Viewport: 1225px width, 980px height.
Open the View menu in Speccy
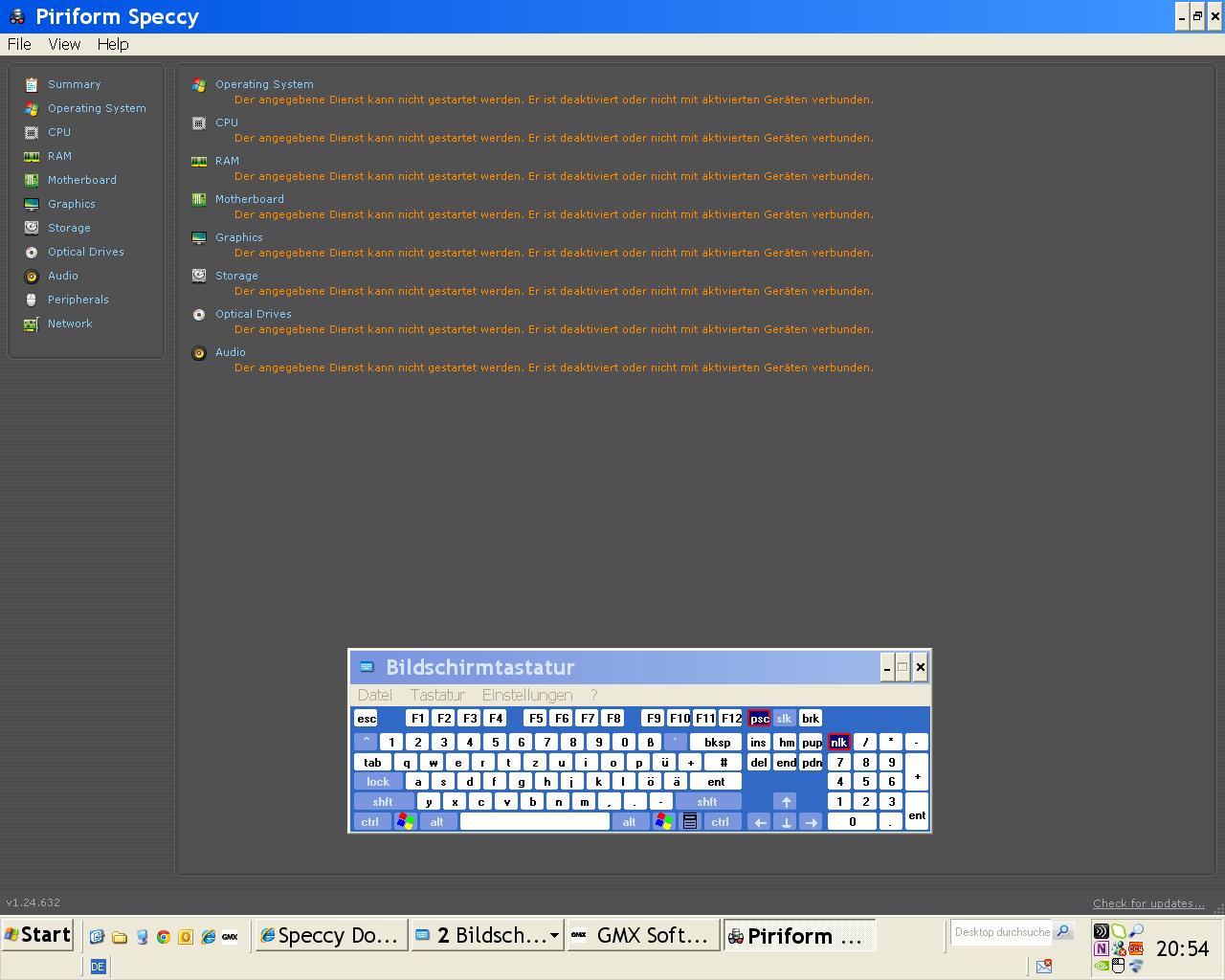point(64,44)
